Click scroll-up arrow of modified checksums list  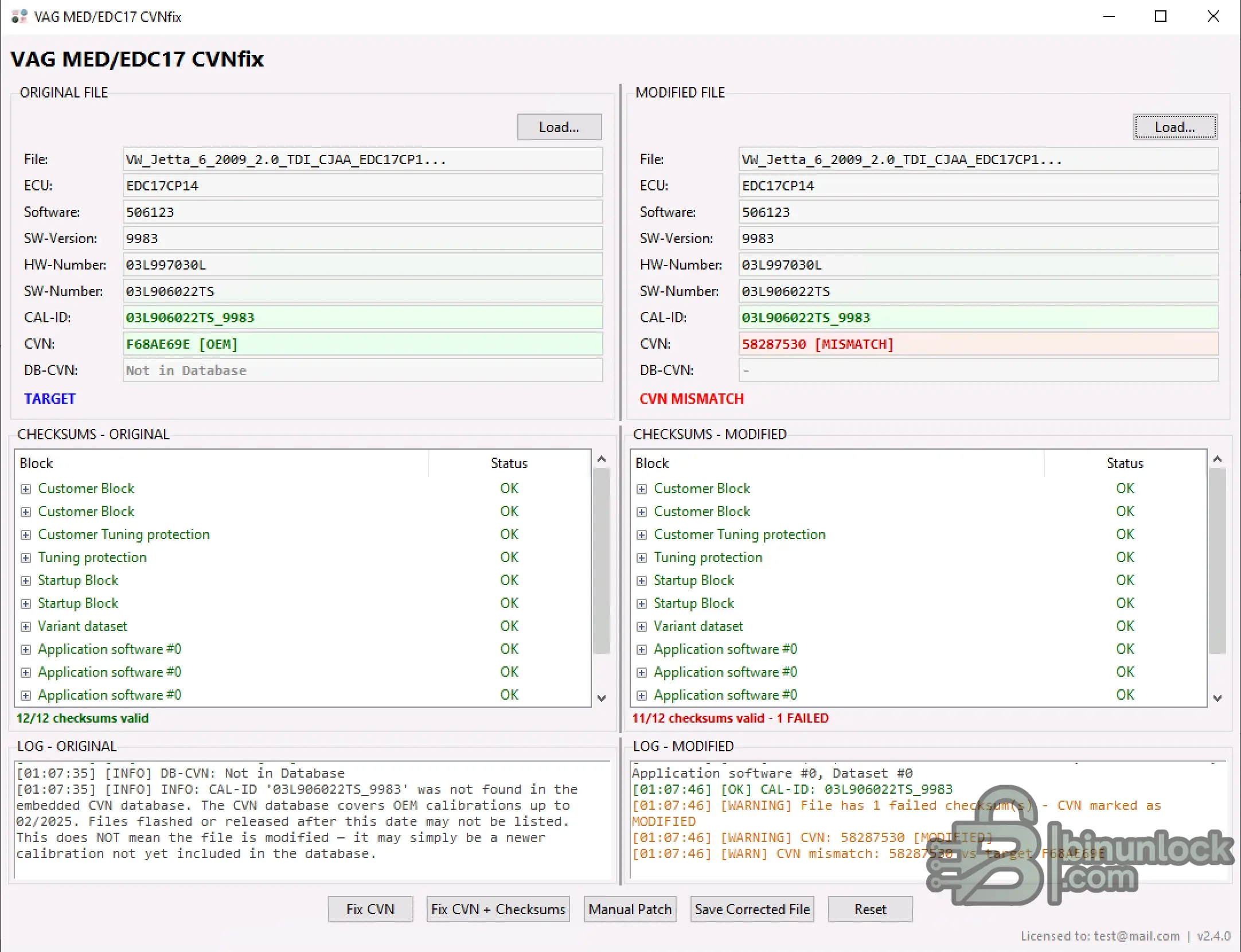1217,459
